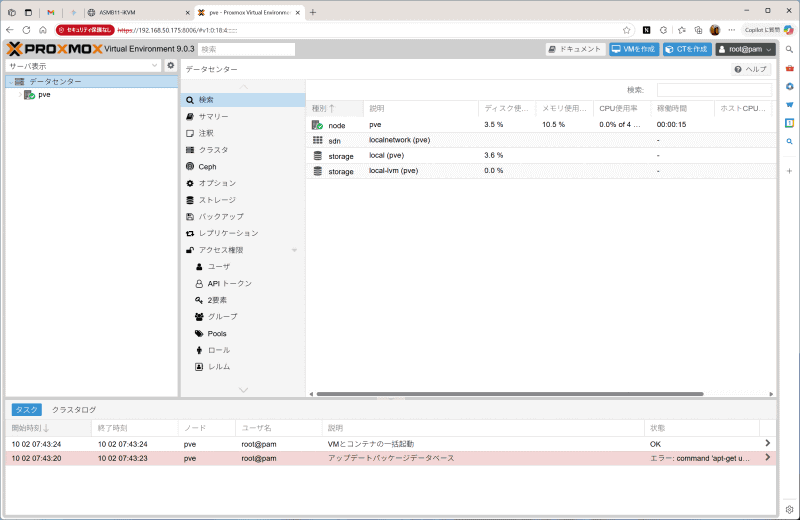This screenshot has width=800, height=520.
Task: Sort tasks by 開始時刻 column header
Action: coord(48,428)
